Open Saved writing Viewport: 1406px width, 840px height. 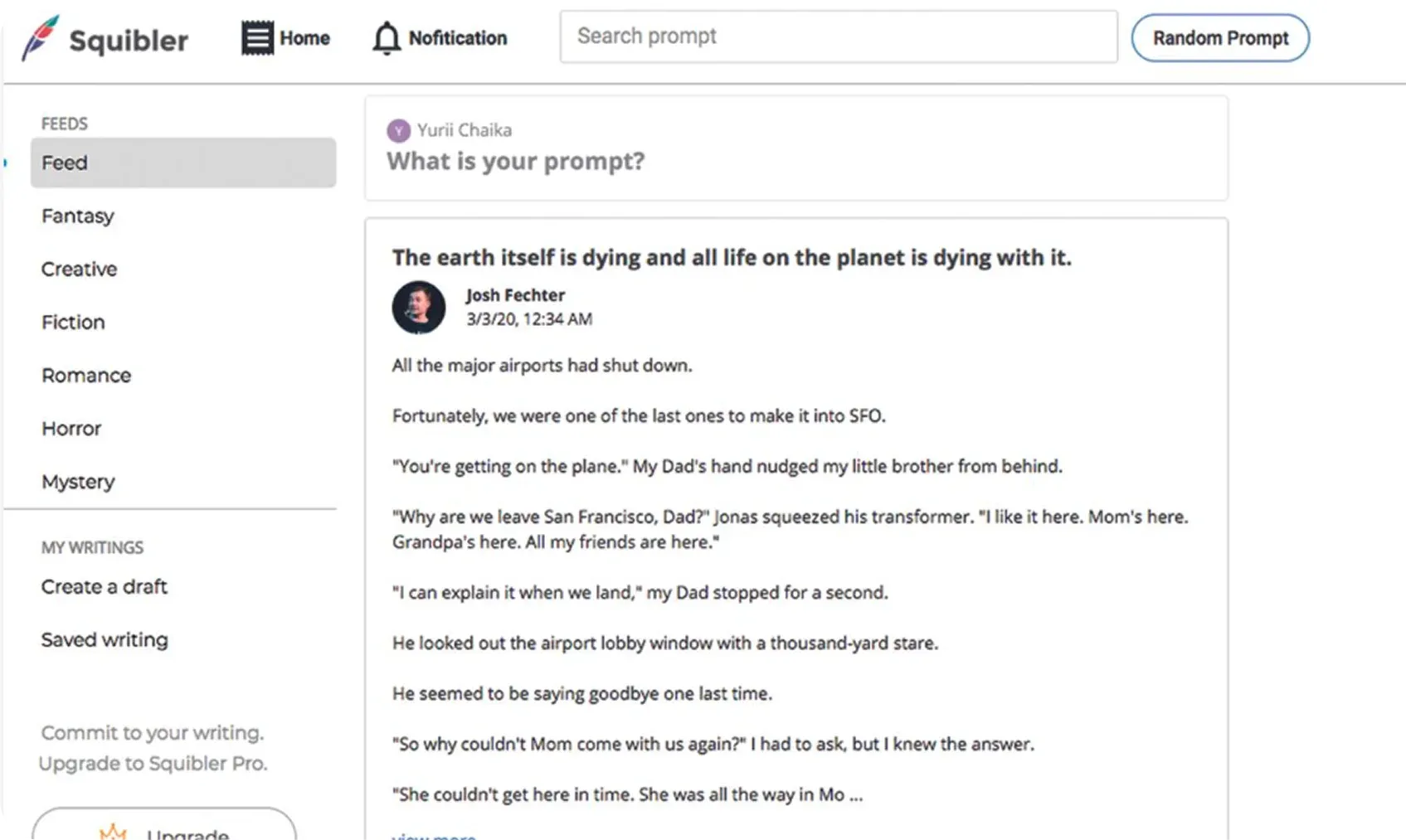pyautogui.click(x=105, y=640)
